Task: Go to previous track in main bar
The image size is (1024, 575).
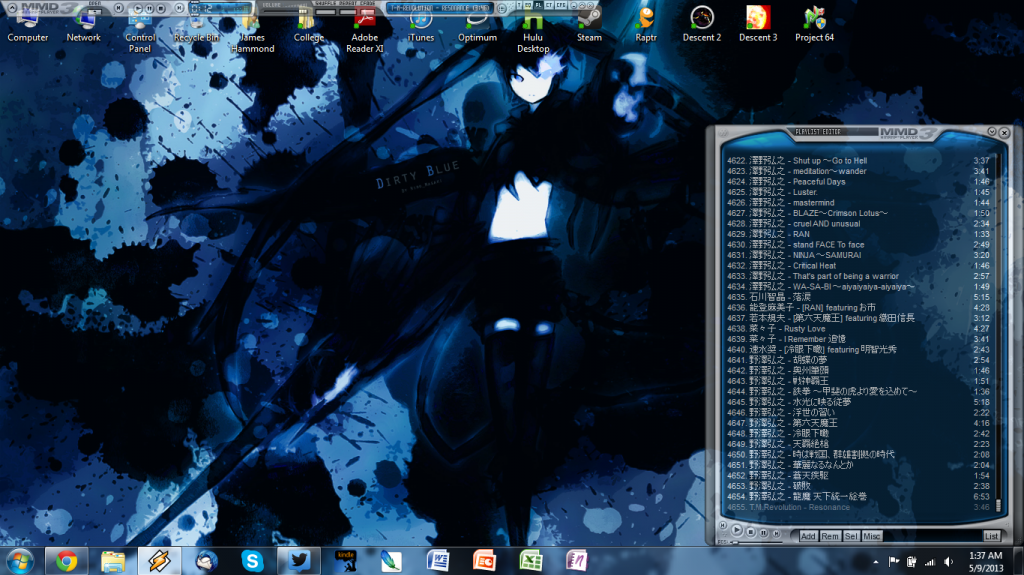Action: click(119, 8)
